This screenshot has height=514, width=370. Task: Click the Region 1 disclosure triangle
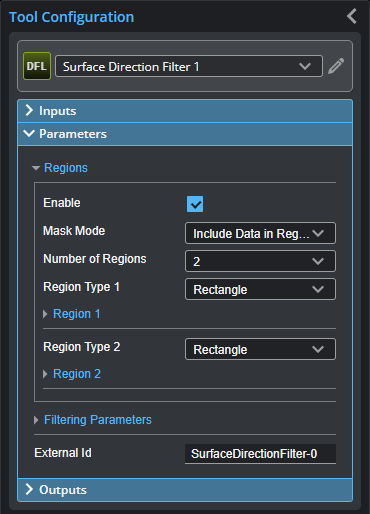pos(45,314)
